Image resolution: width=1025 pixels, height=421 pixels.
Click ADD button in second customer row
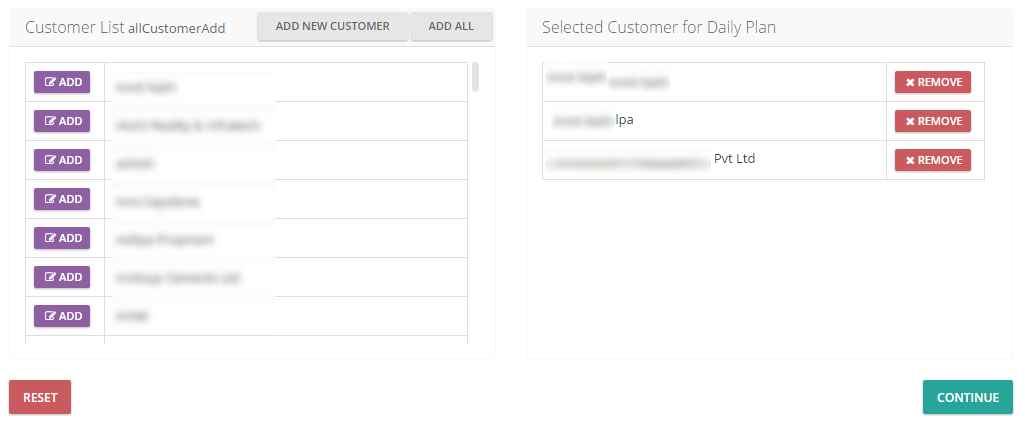click(x=62, y=121)
